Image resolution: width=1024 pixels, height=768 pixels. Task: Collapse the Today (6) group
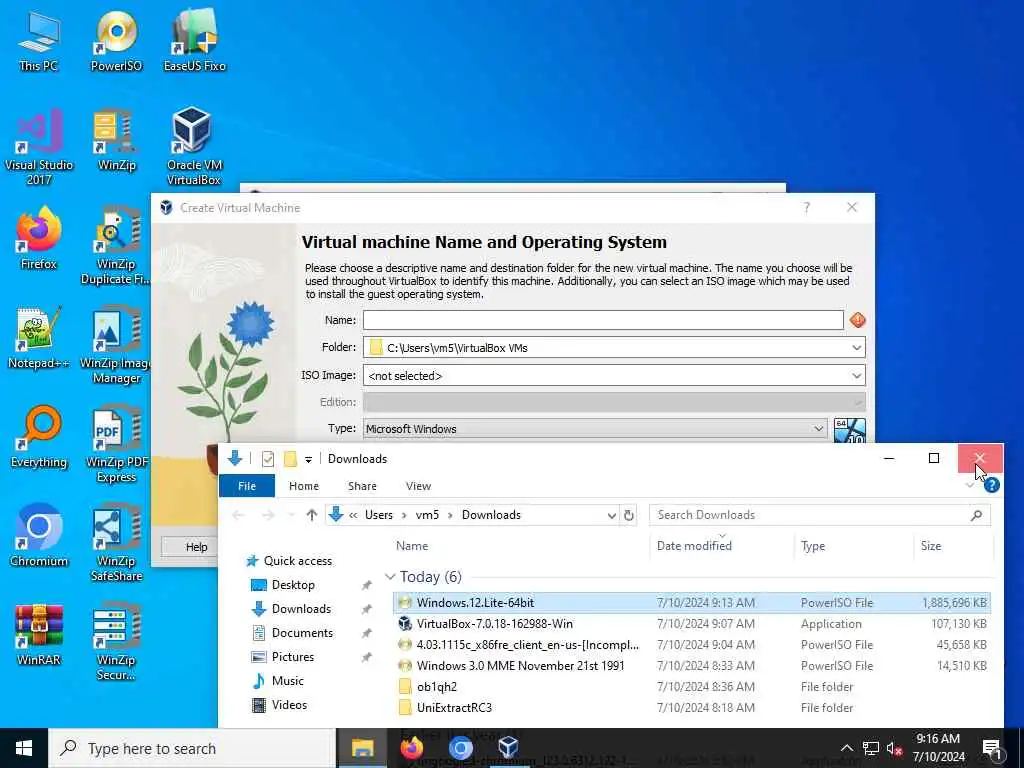(390, 577)
